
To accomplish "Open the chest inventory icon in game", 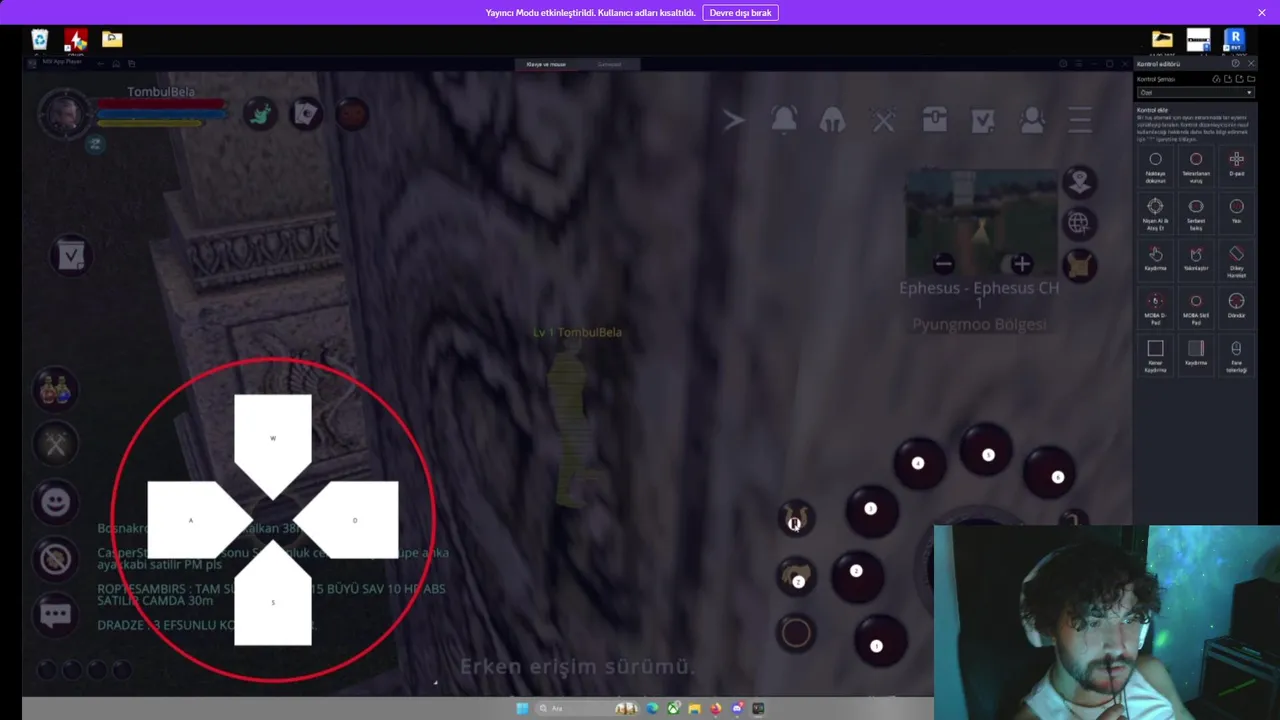I will coord(934,121).
